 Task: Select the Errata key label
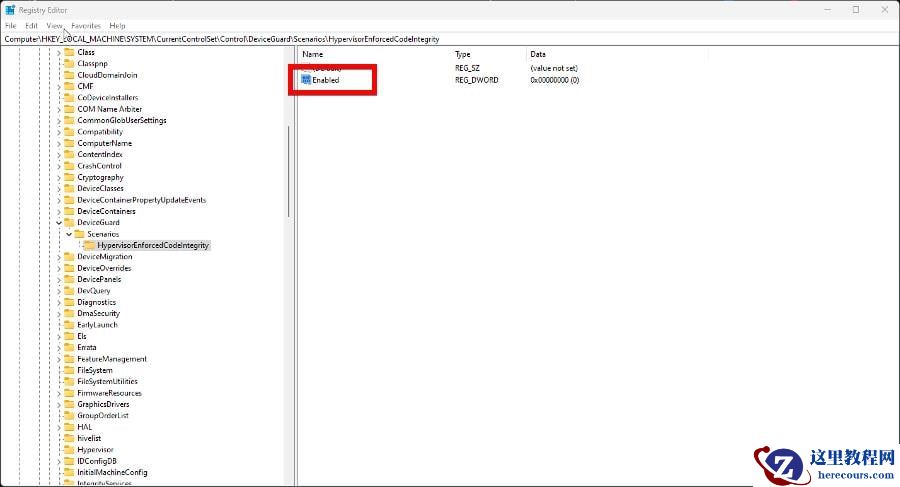(87, 347)
